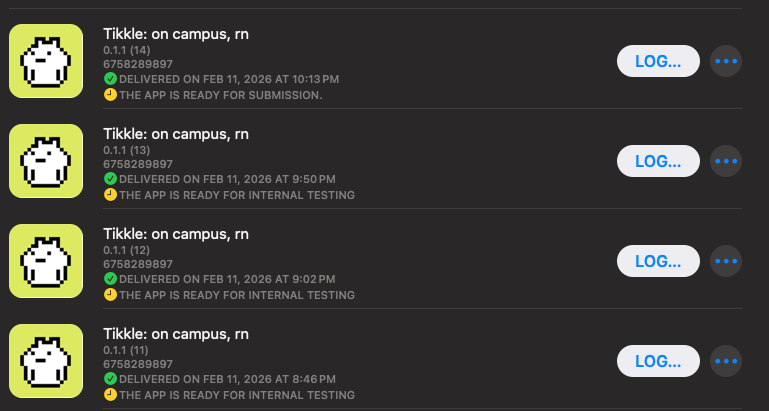Open the more options ellipsis for build 14

(x=726, y=61)
